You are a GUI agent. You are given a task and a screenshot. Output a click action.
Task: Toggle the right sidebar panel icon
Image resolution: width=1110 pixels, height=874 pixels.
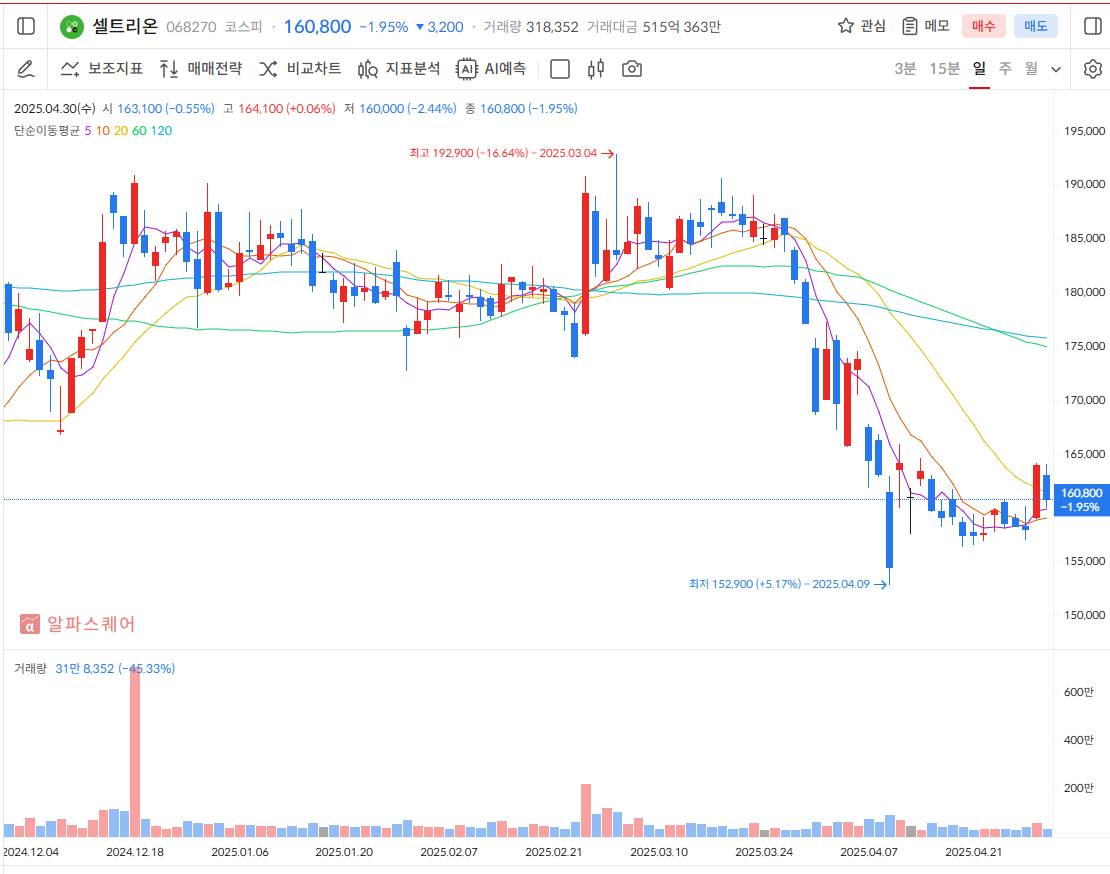[1092, 26]
